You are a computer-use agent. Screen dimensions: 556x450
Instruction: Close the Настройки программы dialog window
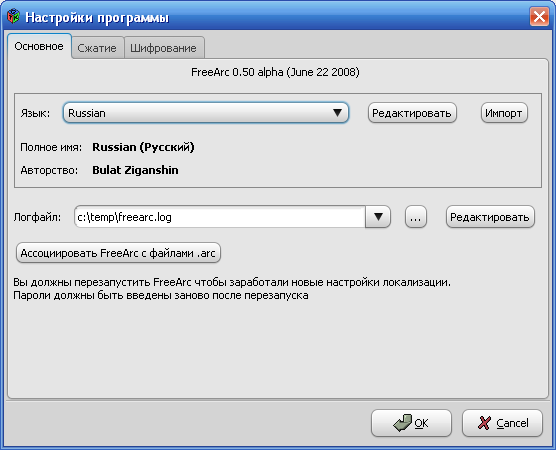539,17
